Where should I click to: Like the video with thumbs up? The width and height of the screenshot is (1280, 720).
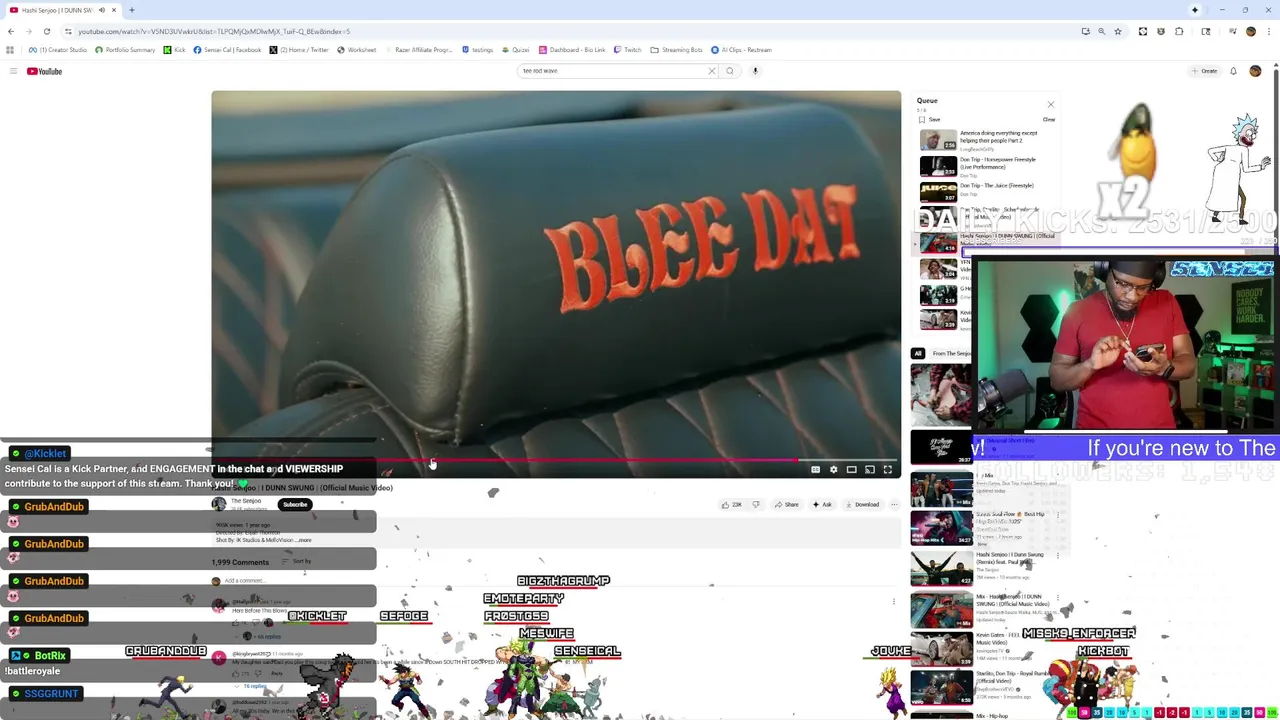pyautogui.click(x=731, y=504)
